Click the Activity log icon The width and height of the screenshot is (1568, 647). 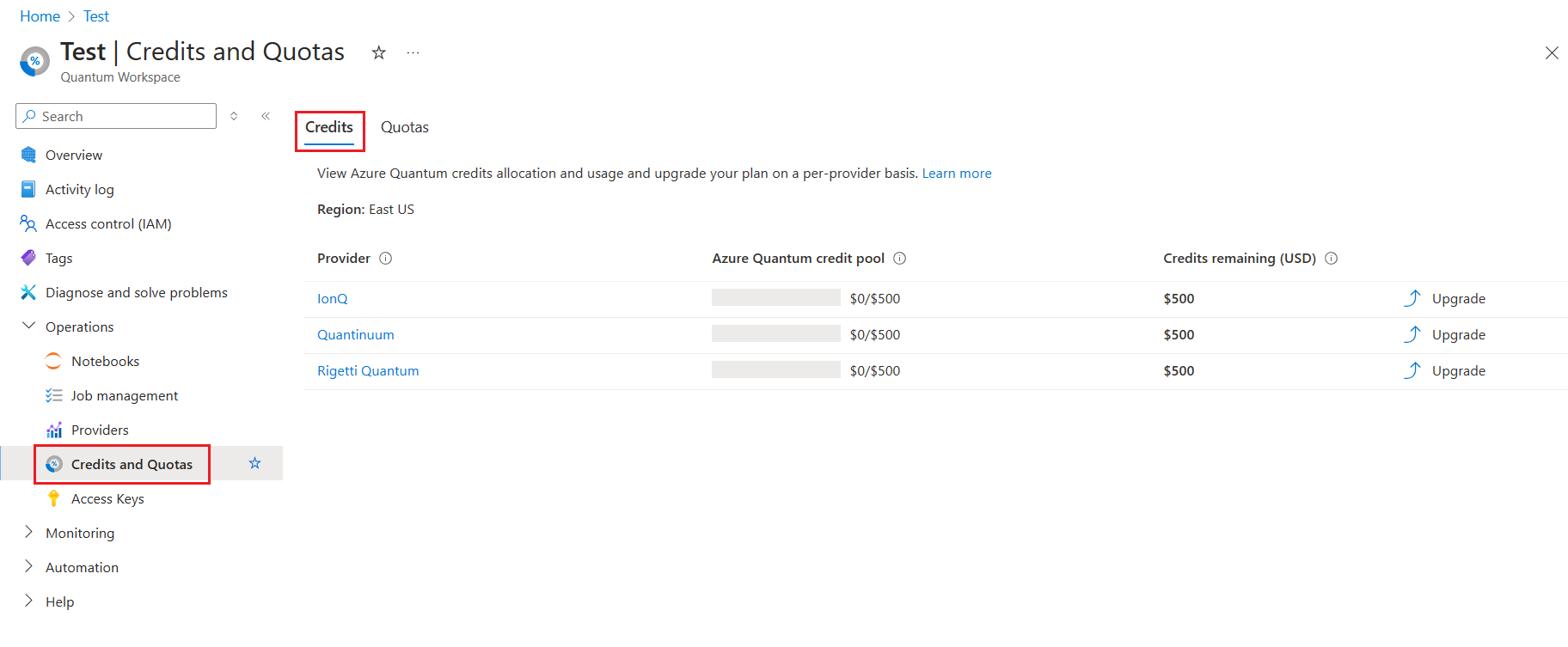coord(28,189)
